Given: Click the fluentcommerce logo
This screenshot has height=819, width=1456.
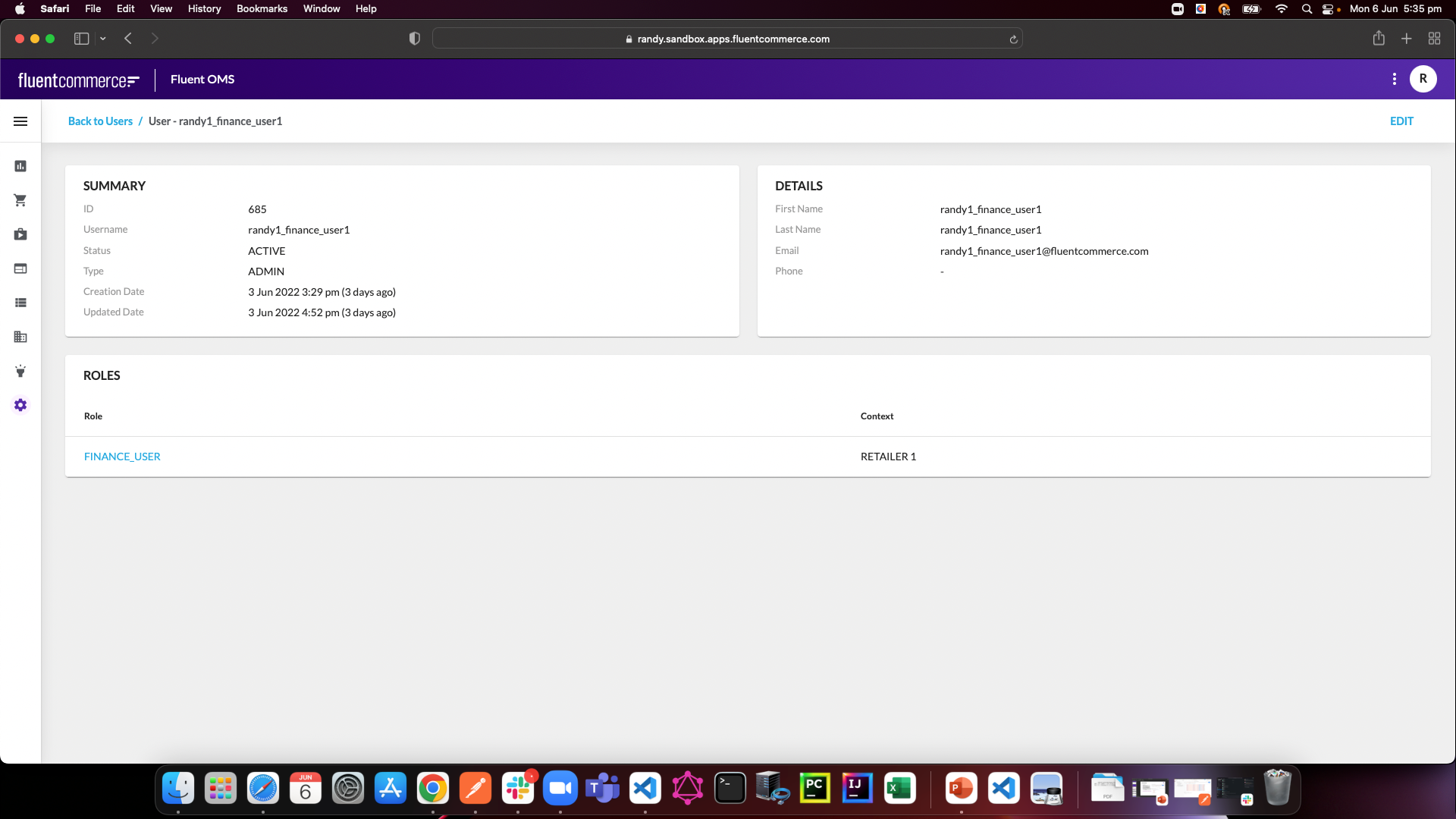Looking at the screenshot, I should 78,80.
